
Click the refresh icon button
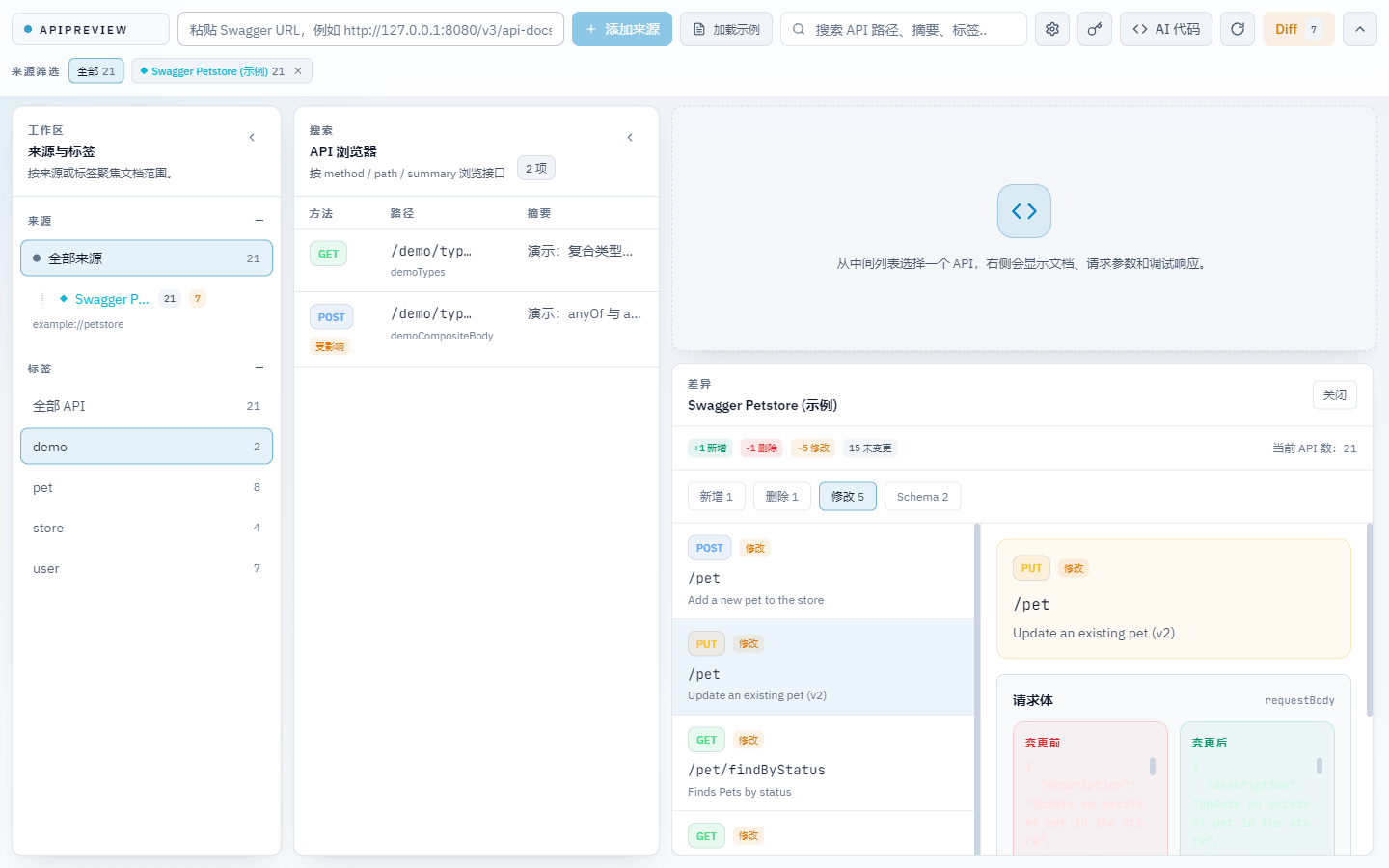click(x=1238, y=29)
